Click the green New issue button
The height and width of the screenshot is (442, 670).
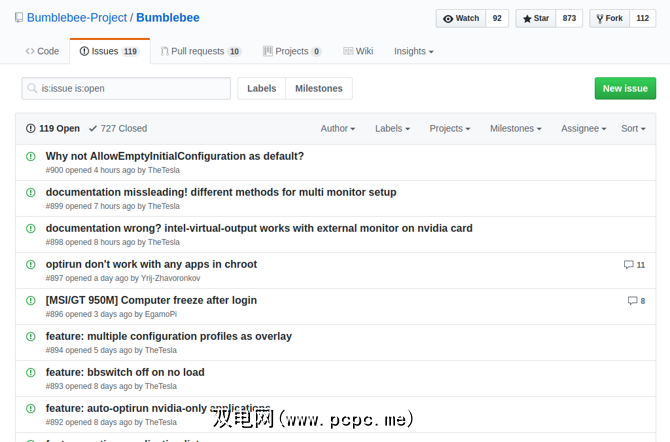pos(625,88)
